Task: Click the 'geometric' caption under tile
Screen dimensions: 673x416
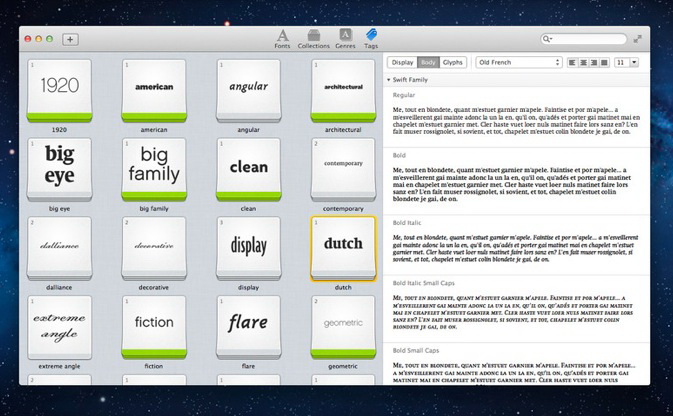Action: (x=343, y=367)
